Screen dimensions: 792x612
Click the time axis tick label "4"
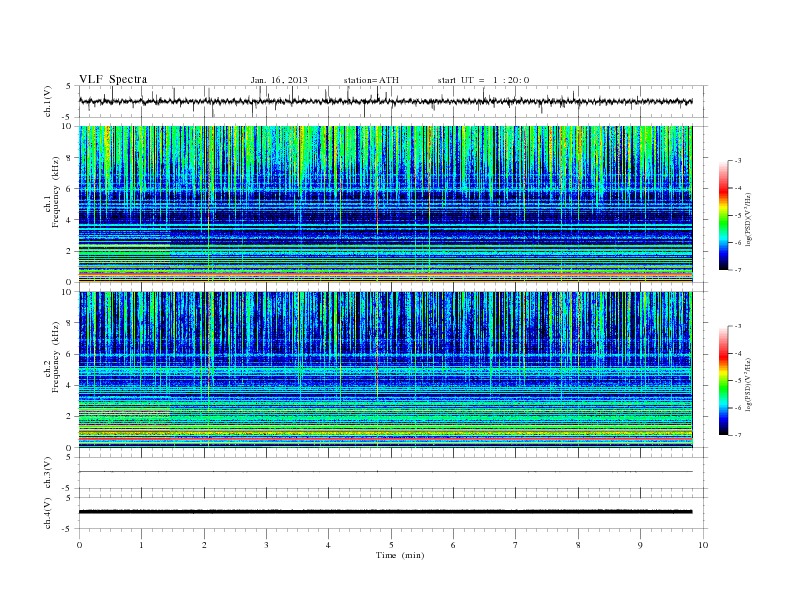329,545
